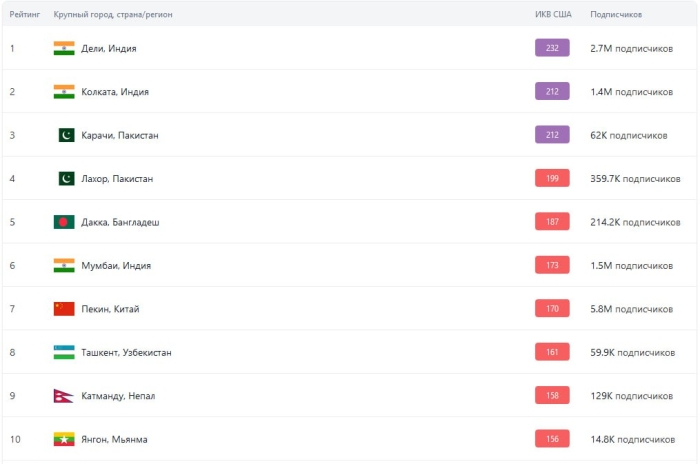This screenshot has width=700, height=464.
Task: Click the Pakistan flag next to Карачи
Action: coord(67,135)
